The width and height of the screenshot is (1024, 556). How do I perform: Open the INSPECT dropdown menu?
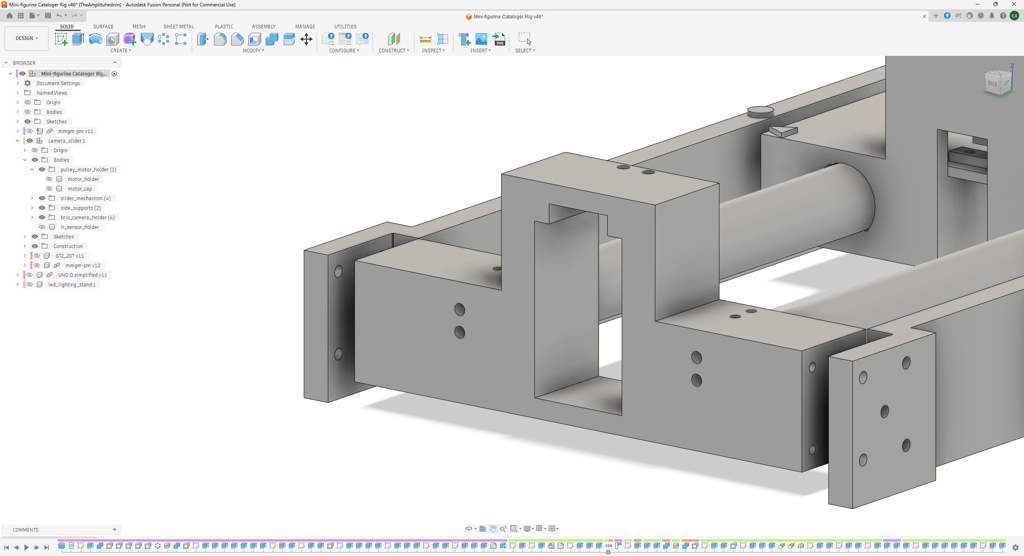click(434, 50)
